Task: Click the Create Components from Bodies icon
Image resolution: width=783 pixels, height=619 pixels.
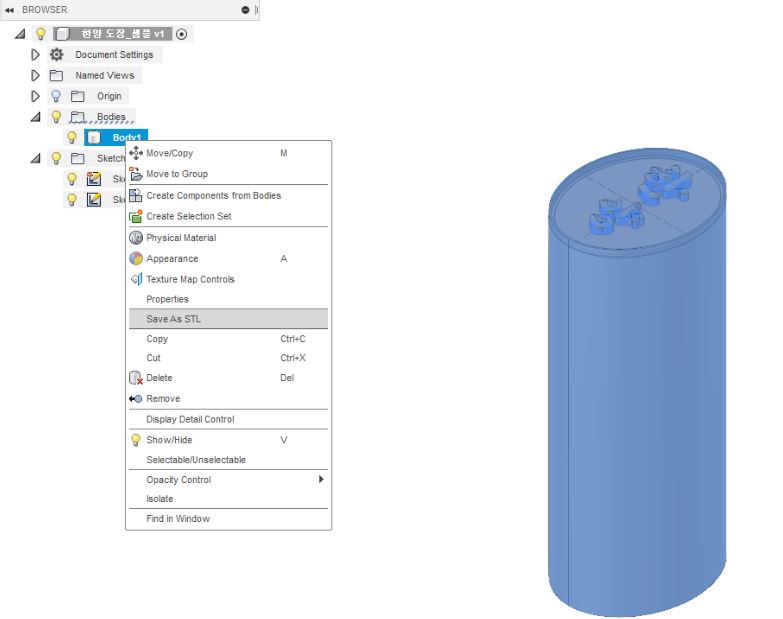Action: click(x=136, y=195)
